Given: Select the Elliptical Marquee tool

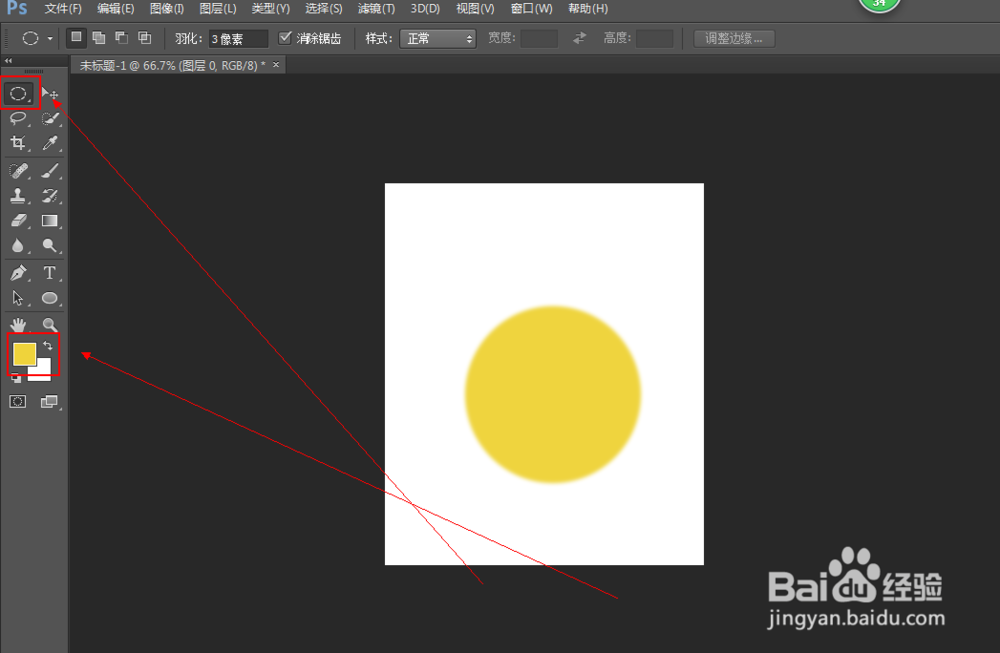Looking at the screenshot, I should tap(18, 94).
